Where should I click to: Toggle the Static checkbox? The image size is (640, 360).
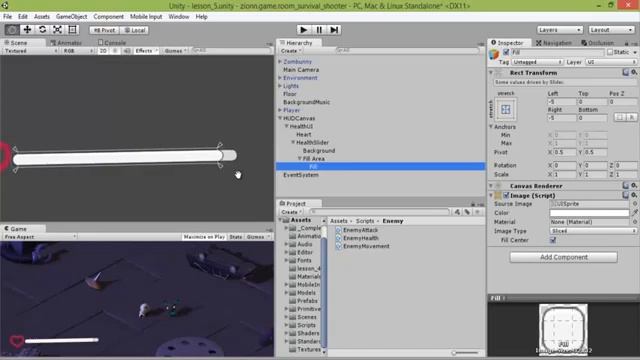[610, 52]
